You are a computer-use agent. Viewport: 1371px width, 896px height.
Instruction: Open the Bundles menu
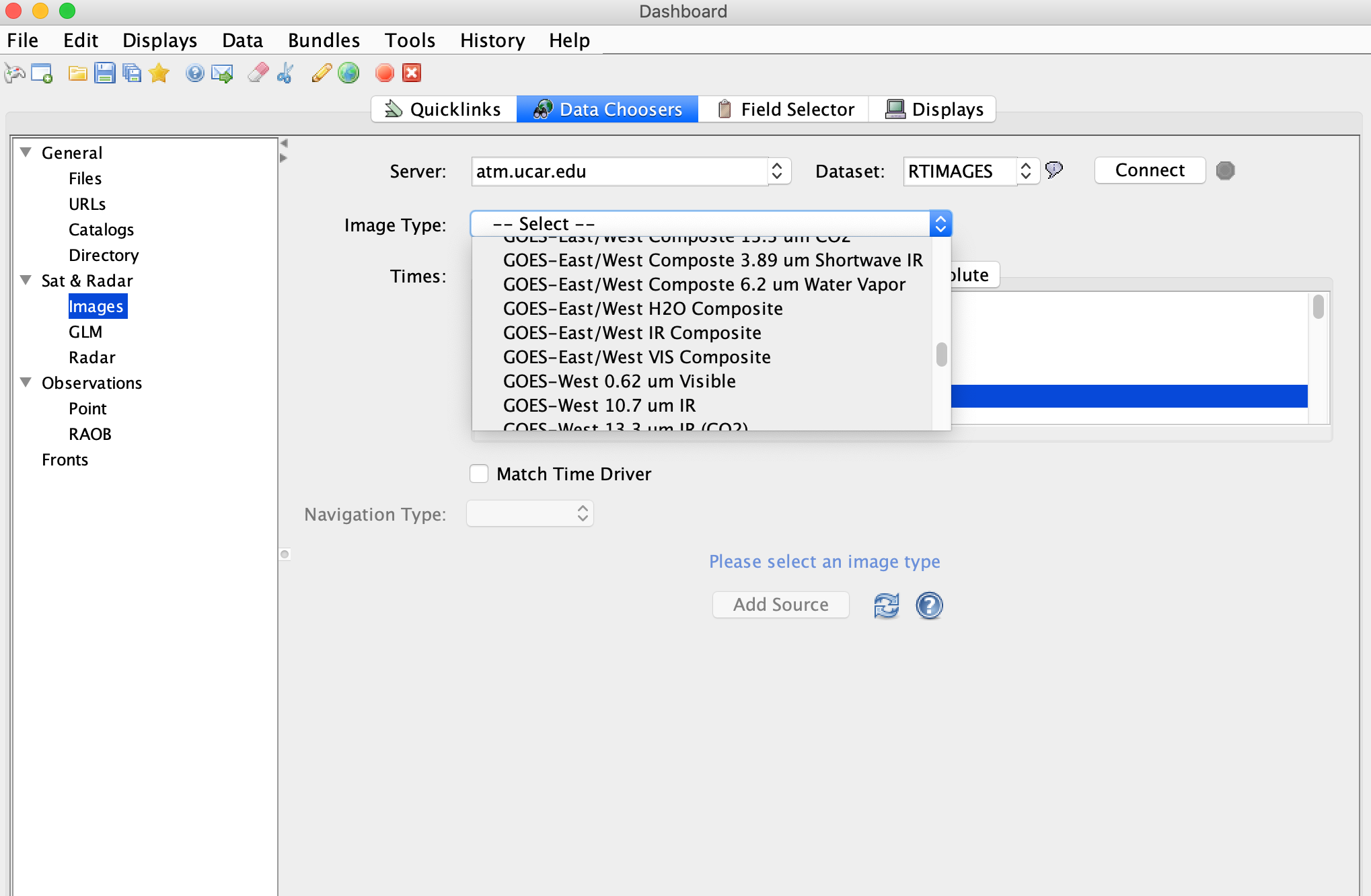324,40
